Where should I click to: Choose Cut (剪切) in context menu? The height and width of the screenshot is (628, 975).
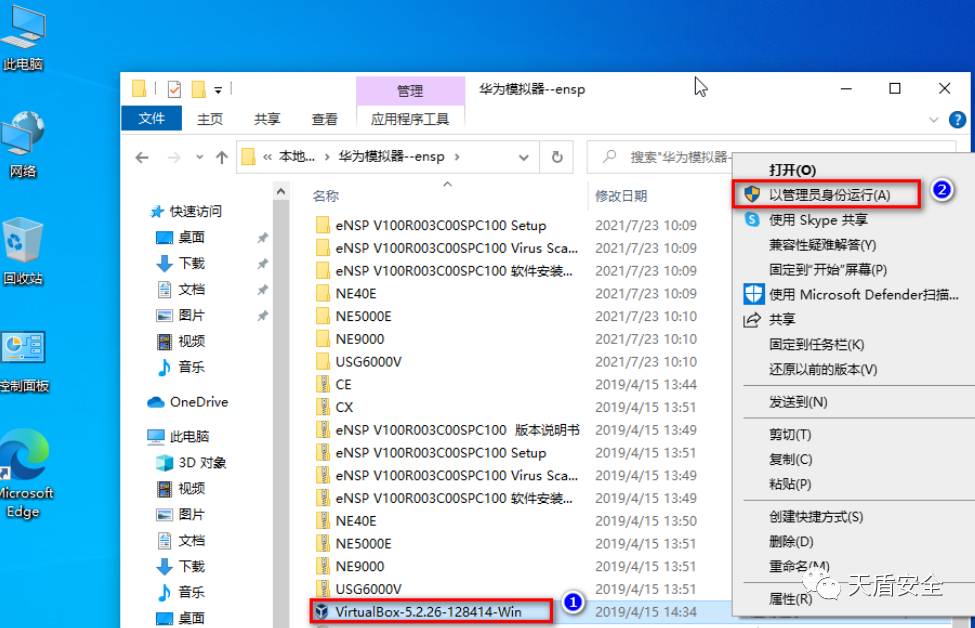coord(790,434)
